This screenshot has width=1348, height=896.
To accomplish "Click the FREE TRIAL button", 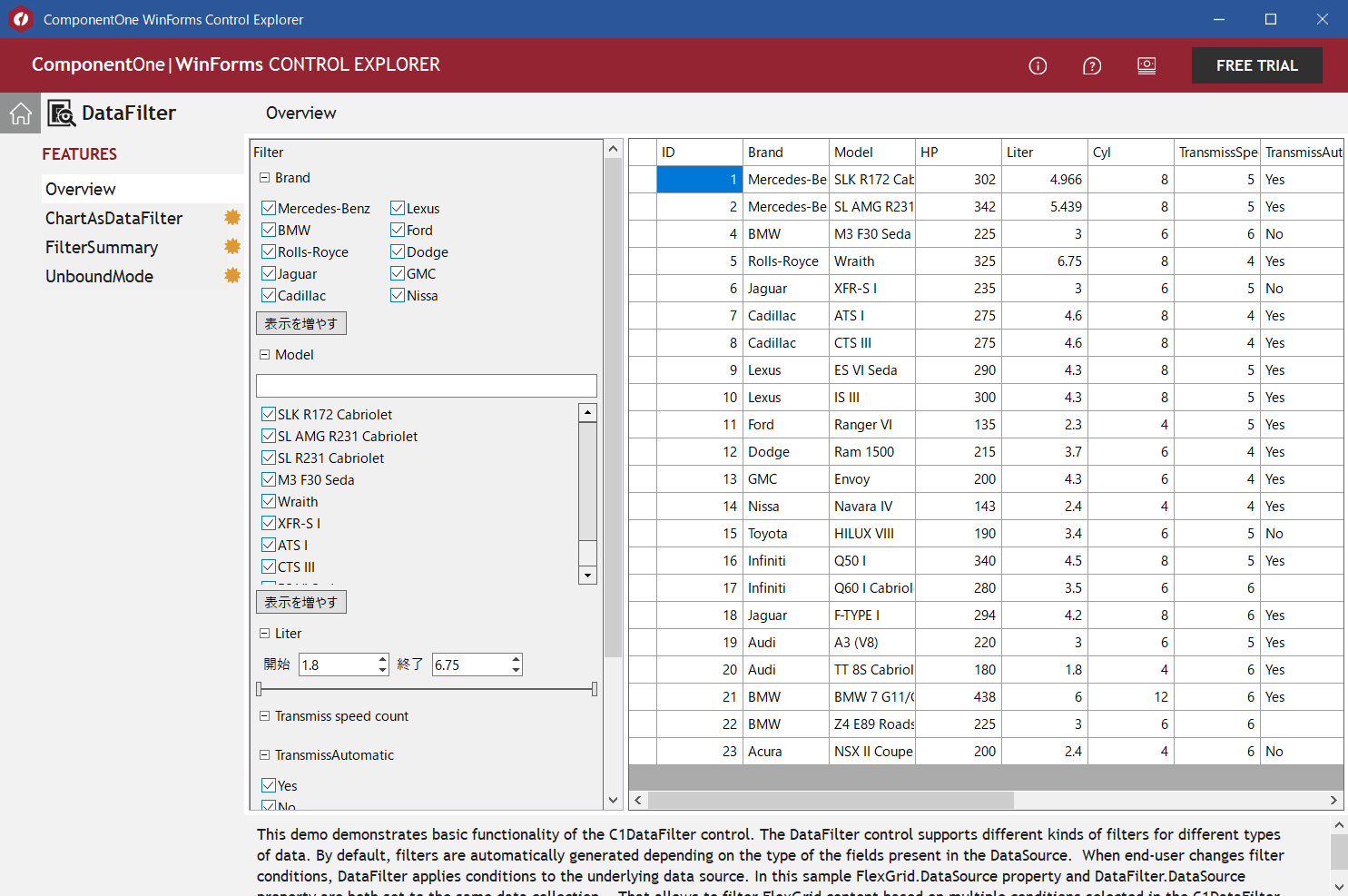I will coord(1256,65).
